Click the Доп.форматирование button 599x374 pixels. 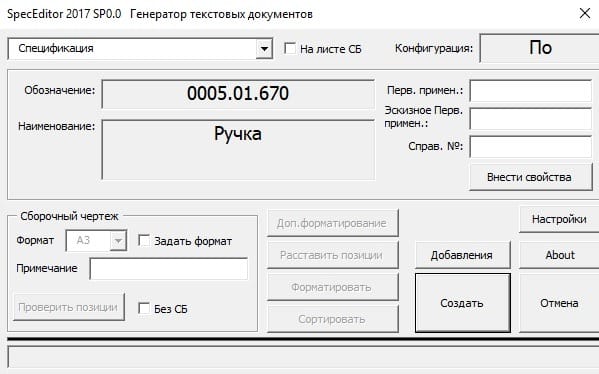coord(332,223)
